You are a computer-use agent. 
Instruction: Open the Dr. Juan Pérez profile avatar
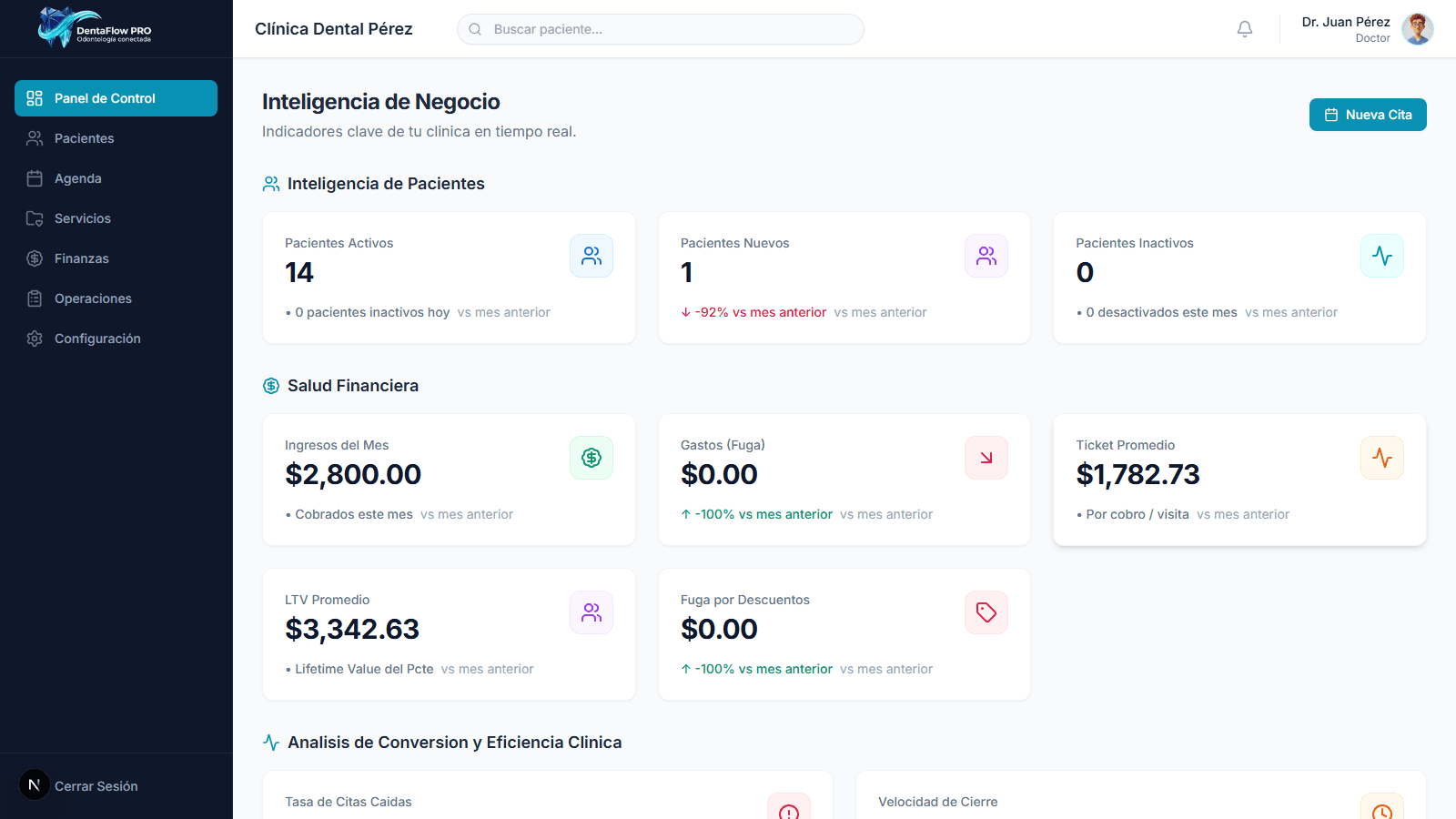point(1416,28)
